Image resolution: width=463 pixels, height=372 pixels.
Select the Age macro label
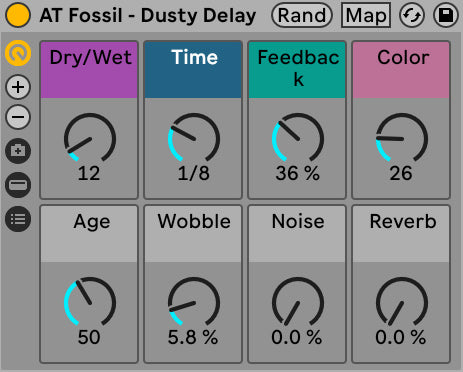(x=89, y=234)
